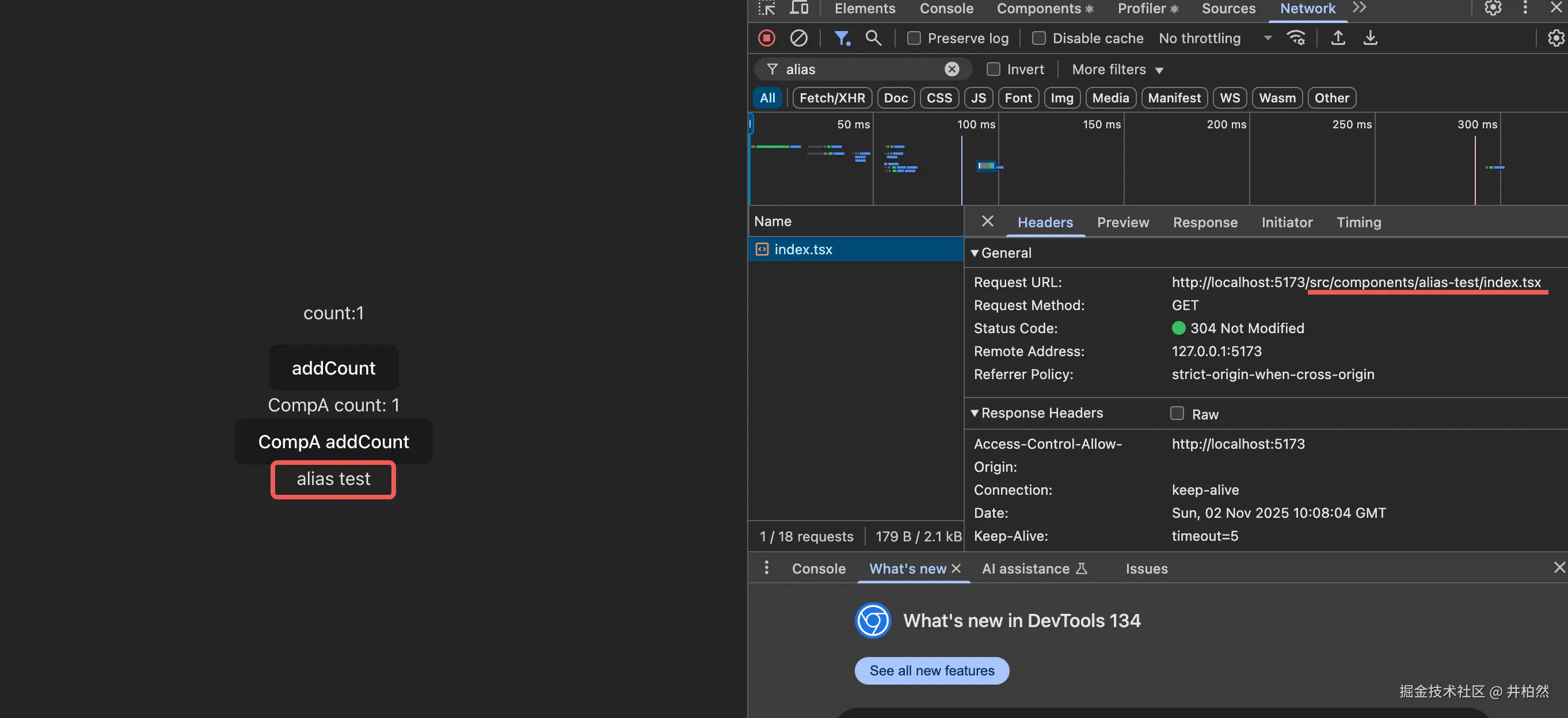The image size is (1568, 718).
Task: Open the network search magnifier
Action: click(x=873, y=38)
